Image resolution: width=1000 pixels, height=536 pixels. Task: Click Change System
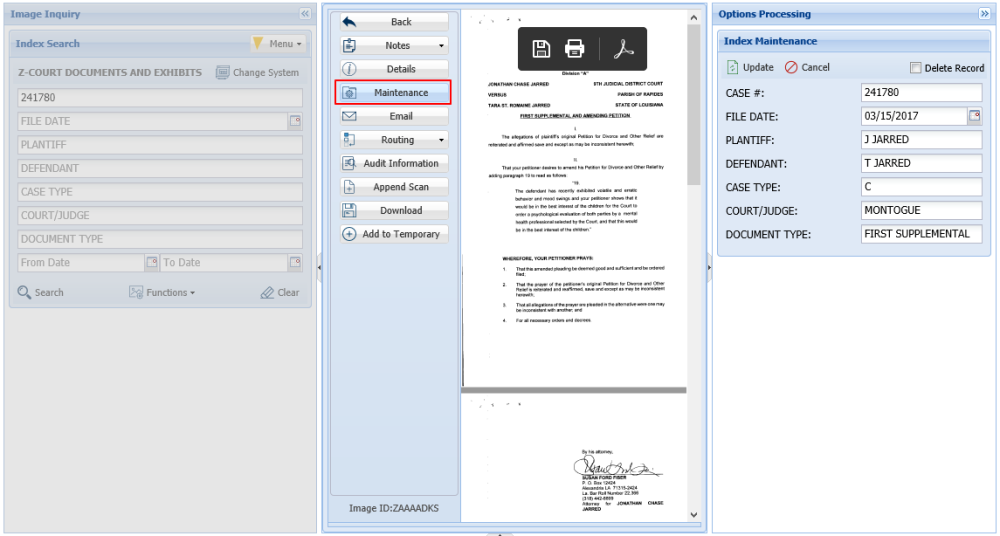(257, 72)
